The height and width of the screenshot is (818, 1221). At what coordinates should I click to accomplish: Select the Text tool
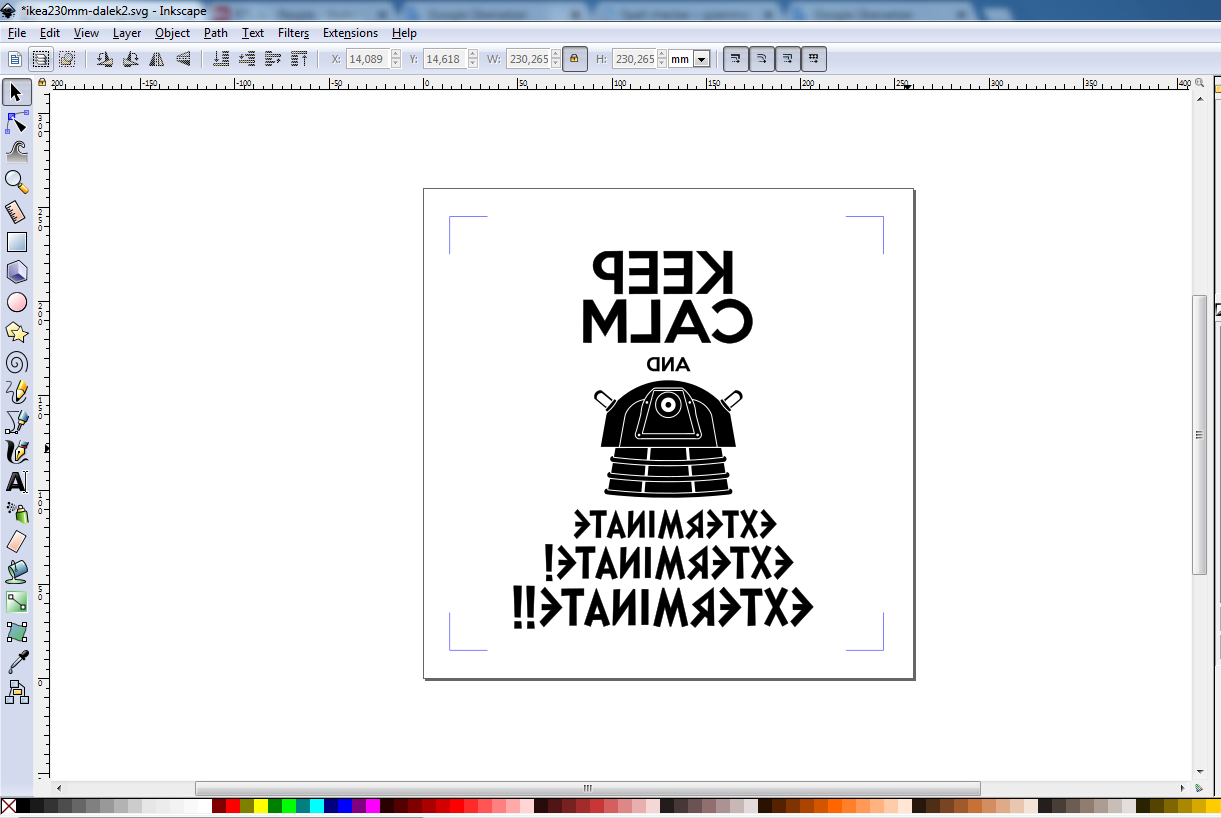[16, 482]
